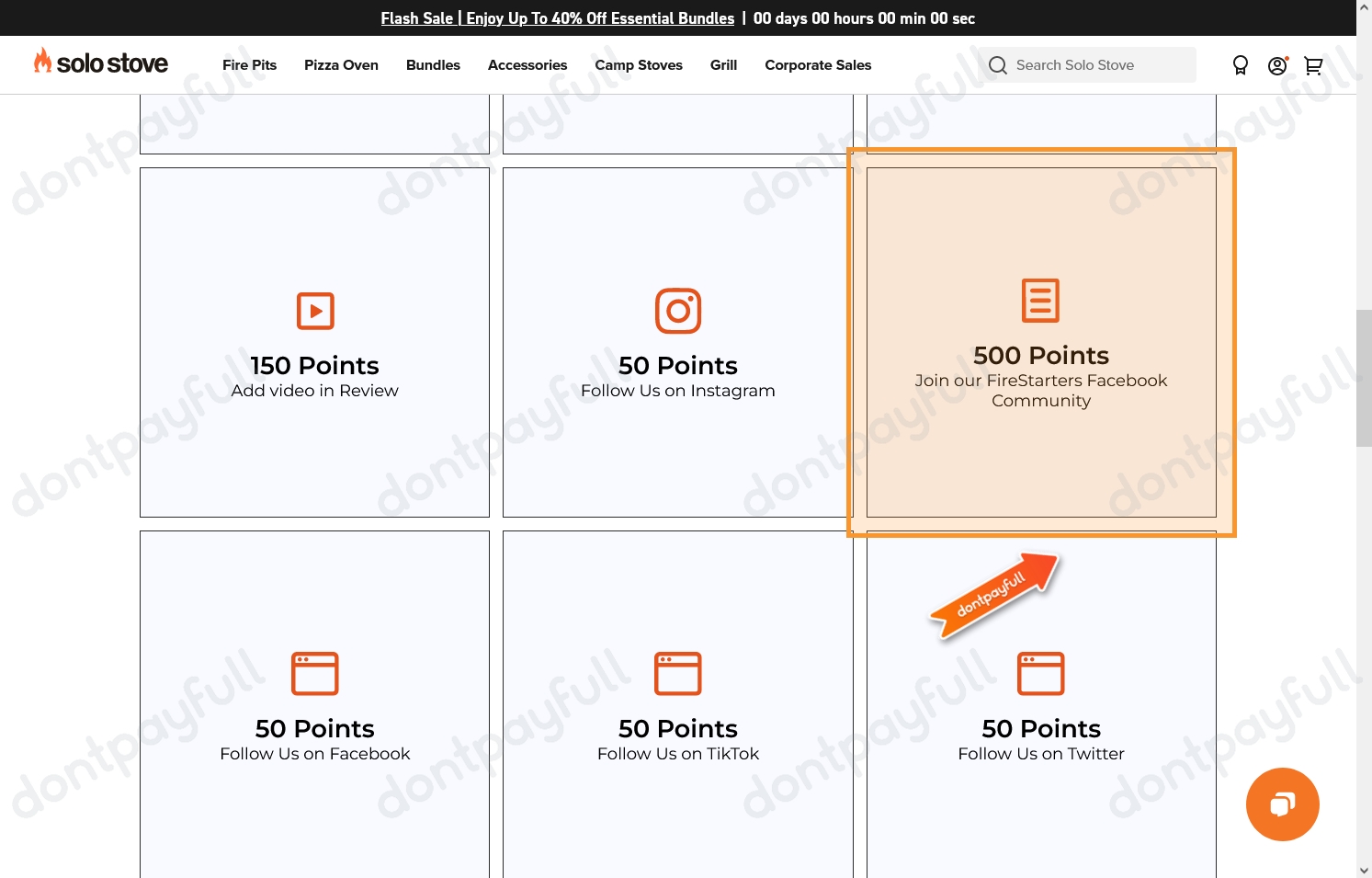The image size is (1372, 878).
Task: Open the rewards badge icon in header
Action: [x=1240, y=65]
